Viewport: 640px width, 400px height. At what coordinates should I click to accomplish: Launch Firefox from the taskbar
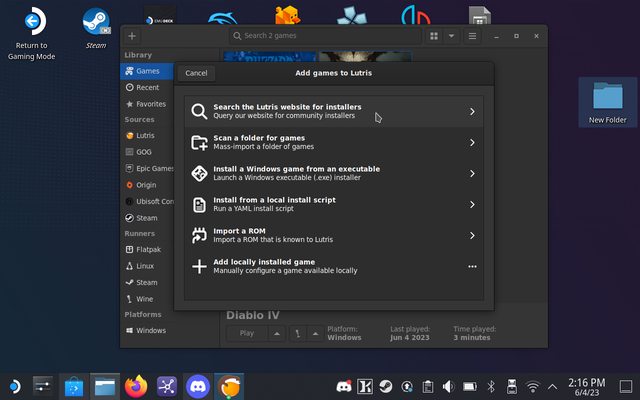pos(137,385)
